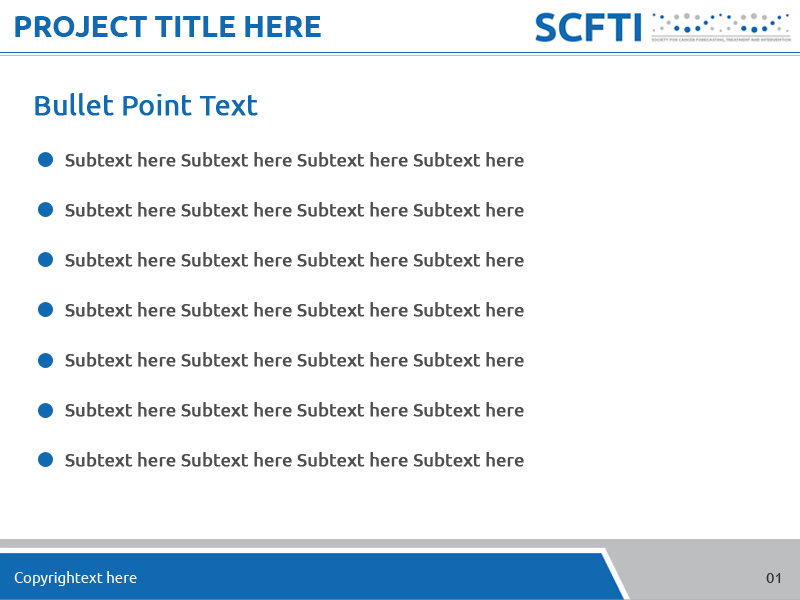Click the dotted pattern graphic beside SCFTI
The width and height of the screenshot is (800, 600).
pos(720,25)
